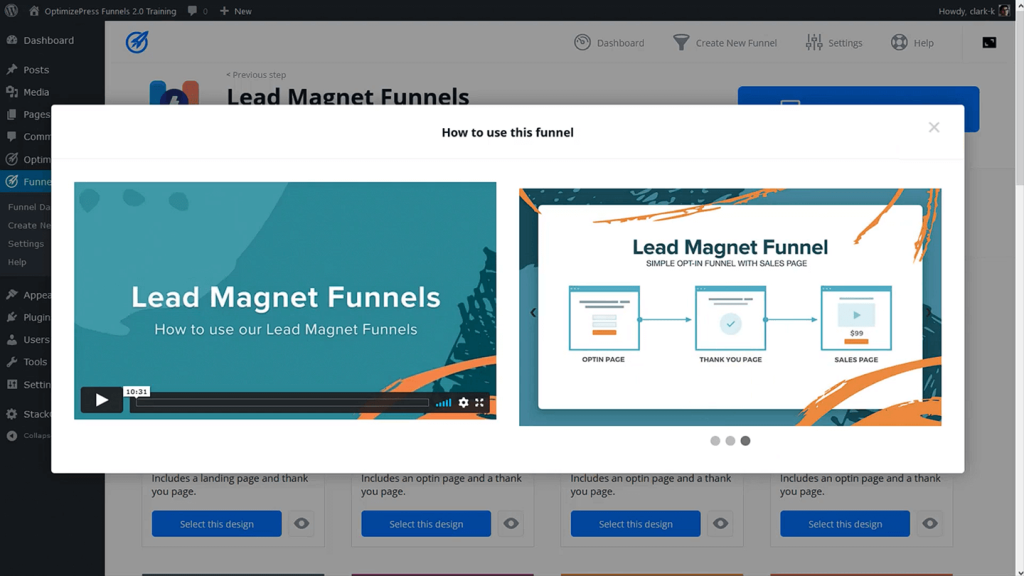Collapse the WordPress admin sidebar

(37, 435)
